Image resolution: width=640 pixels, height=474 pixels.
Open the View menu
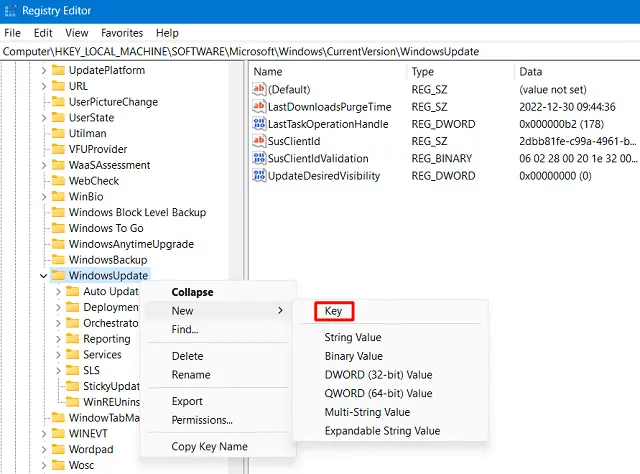77,33
